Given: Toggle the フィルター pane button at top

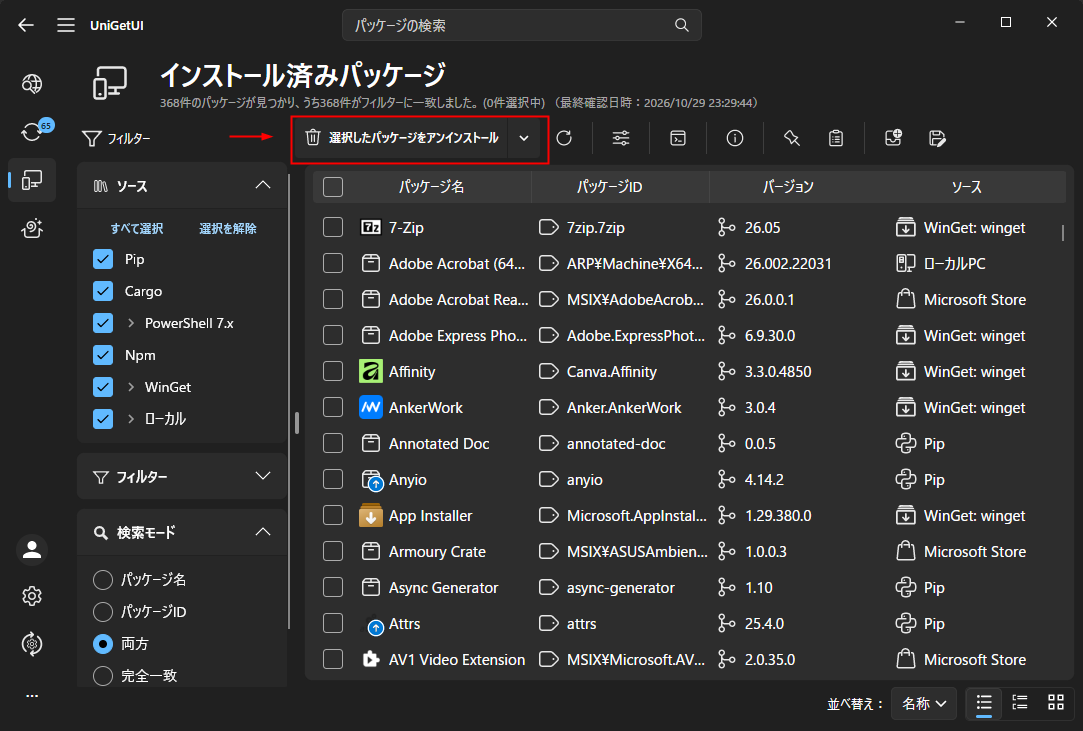Looking at the screenshot, I should coord(117,139).
